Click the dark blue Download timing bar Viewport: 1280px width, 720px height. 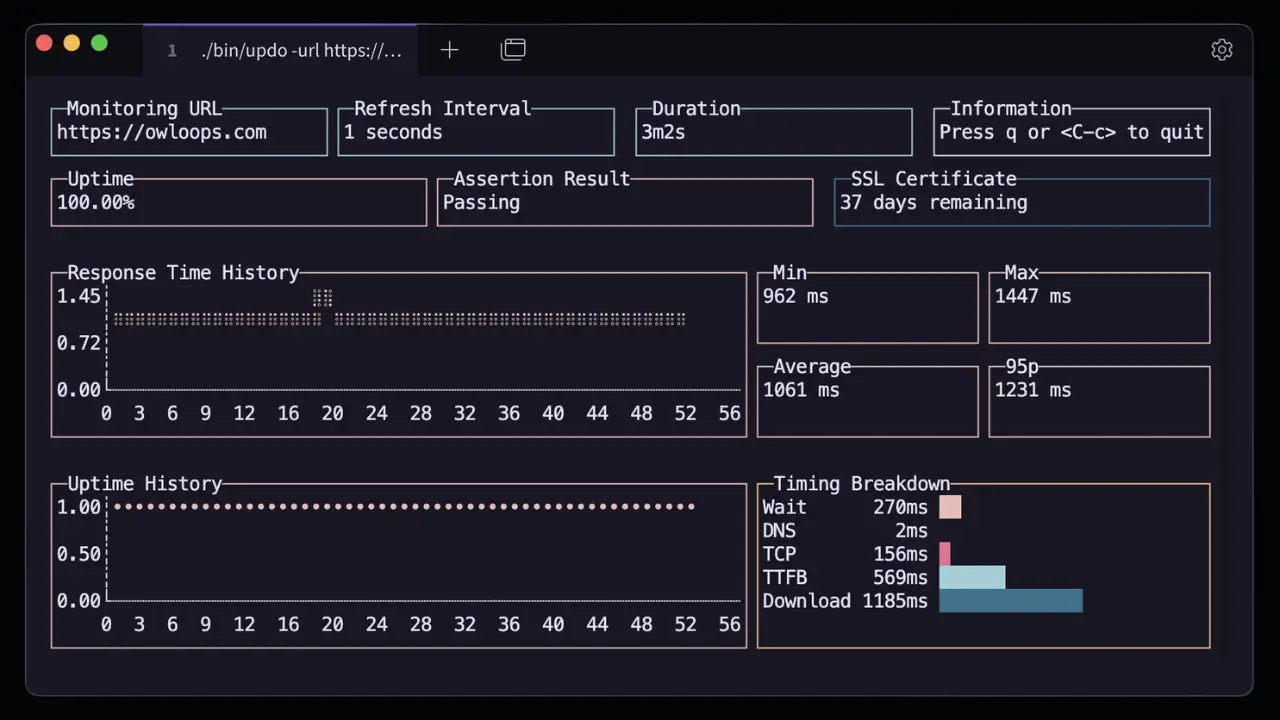[1010, 601]
